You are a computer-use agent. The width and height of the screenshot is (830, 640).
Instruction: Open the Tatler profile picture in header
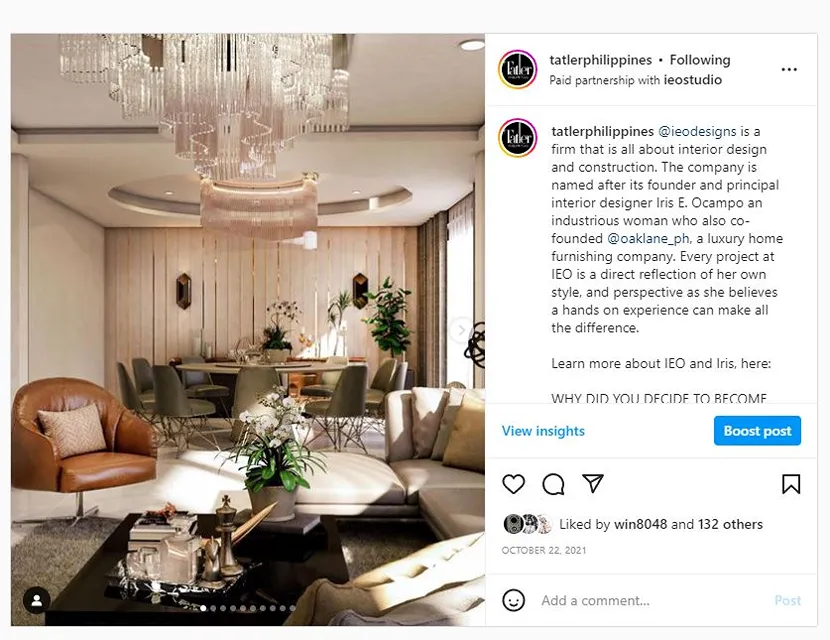click(x=518, y=69)
